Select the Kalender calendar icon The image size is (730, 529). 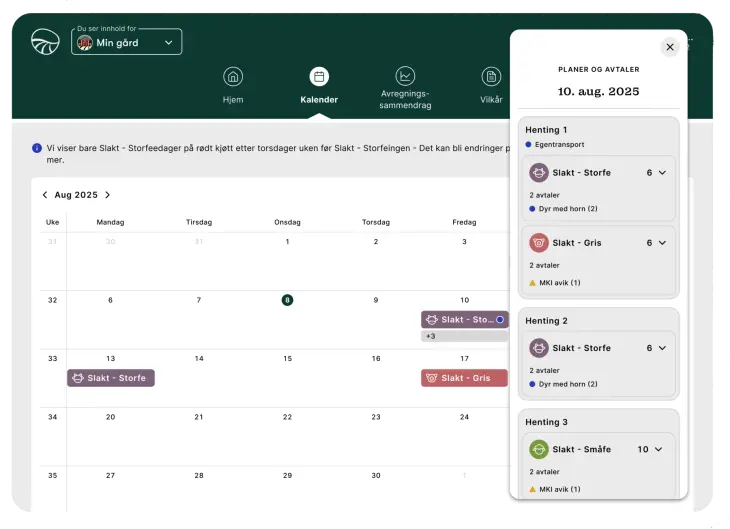click(319, 77)
